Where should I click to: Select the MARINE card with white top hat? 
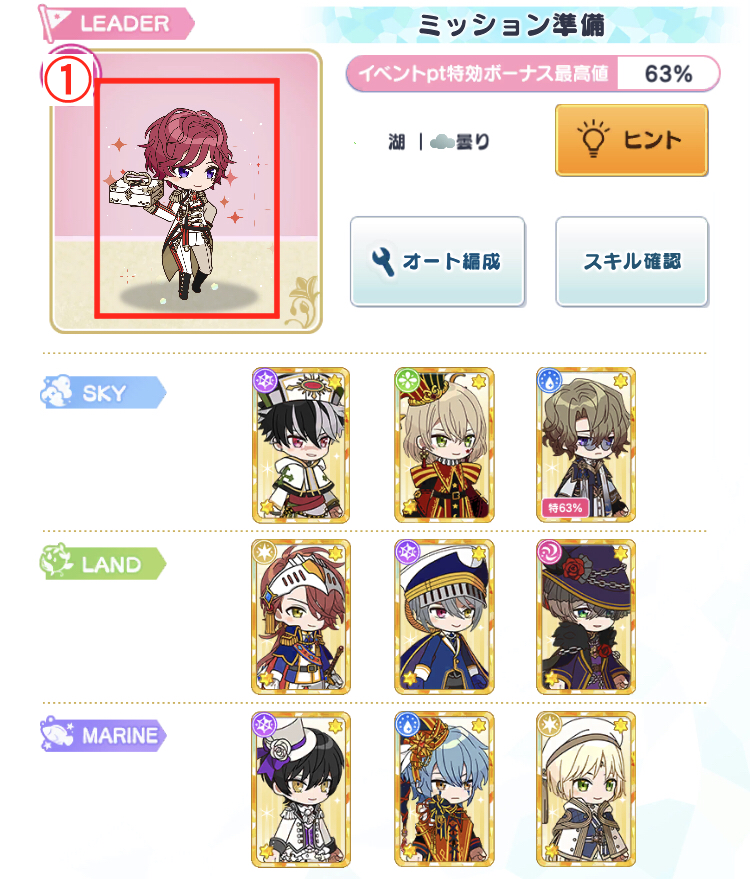(300, 789)
